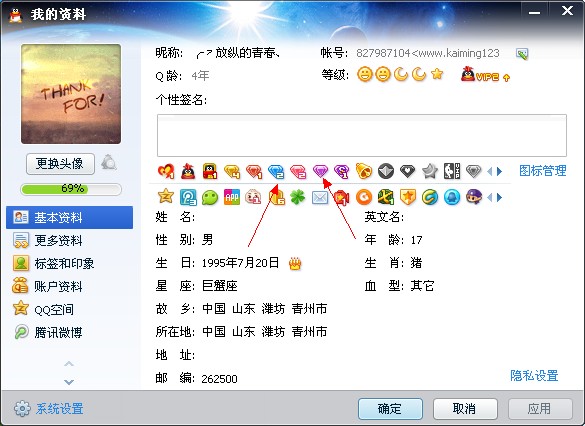
Task: Click the green four-leaf clover icon
Action: pos(297,197)
